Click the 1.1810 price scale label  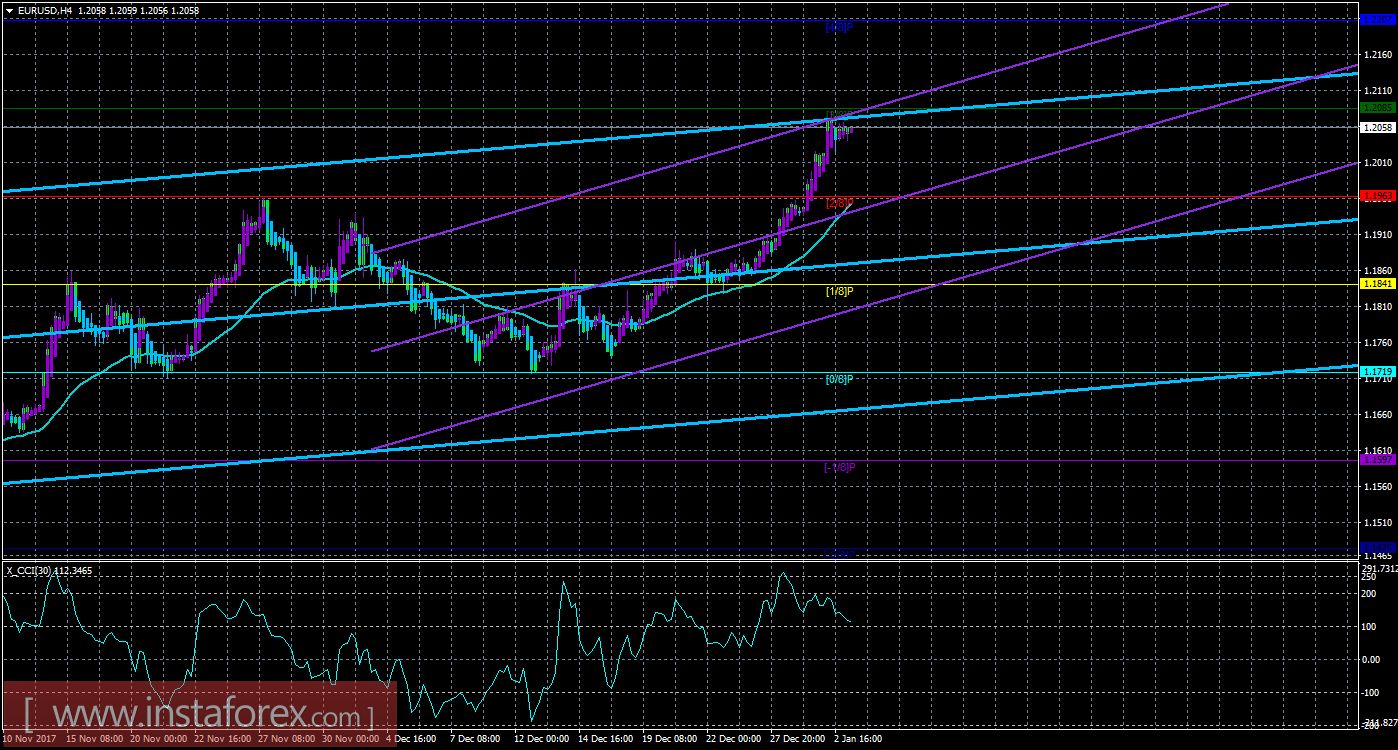click(x=1377, y=307)
